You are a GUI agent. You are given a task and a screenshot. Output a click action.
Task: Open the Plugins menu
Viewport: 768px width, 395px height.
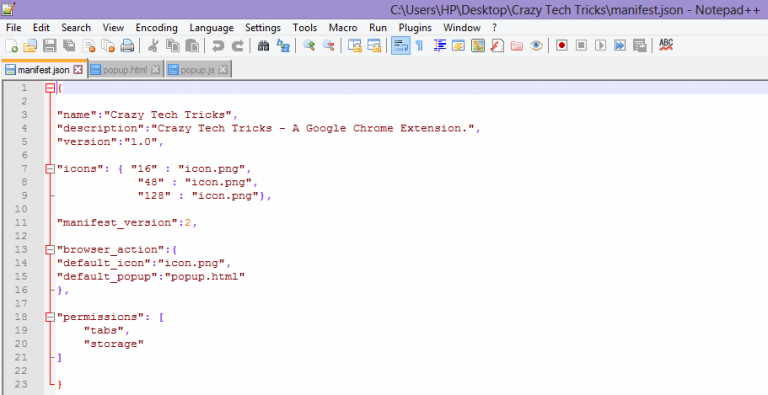(x=415, y=27)
